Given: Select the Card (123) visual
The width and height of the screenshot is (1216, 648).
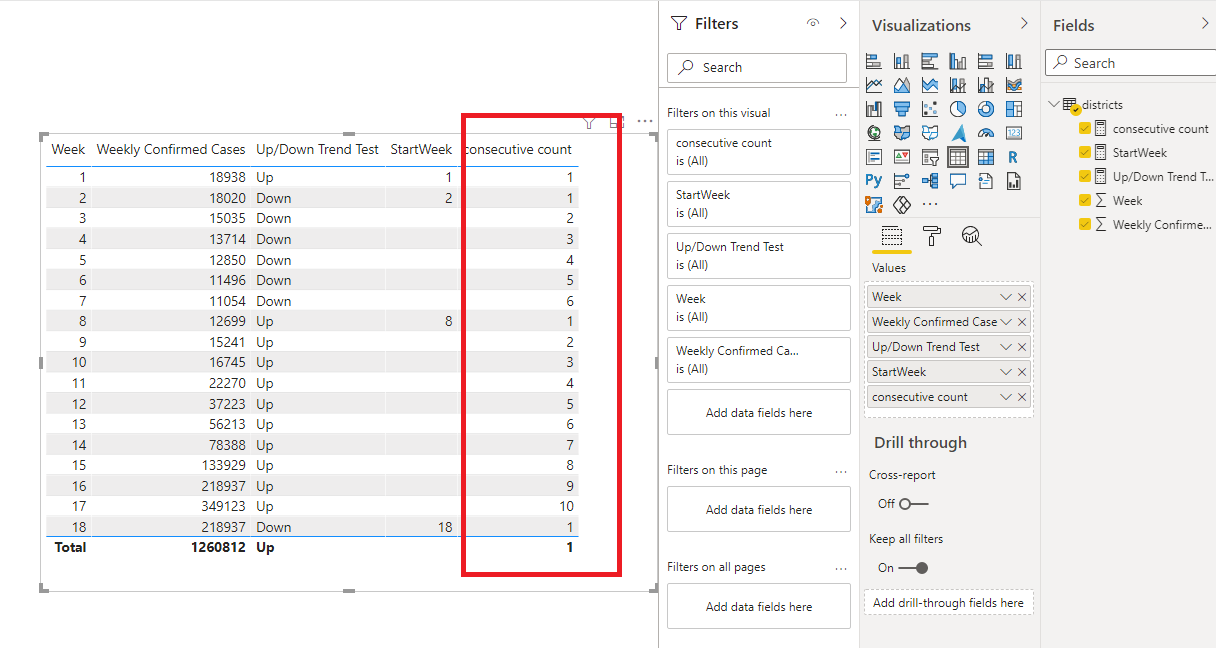Looking at the screenshot, I should (1014, 132).
